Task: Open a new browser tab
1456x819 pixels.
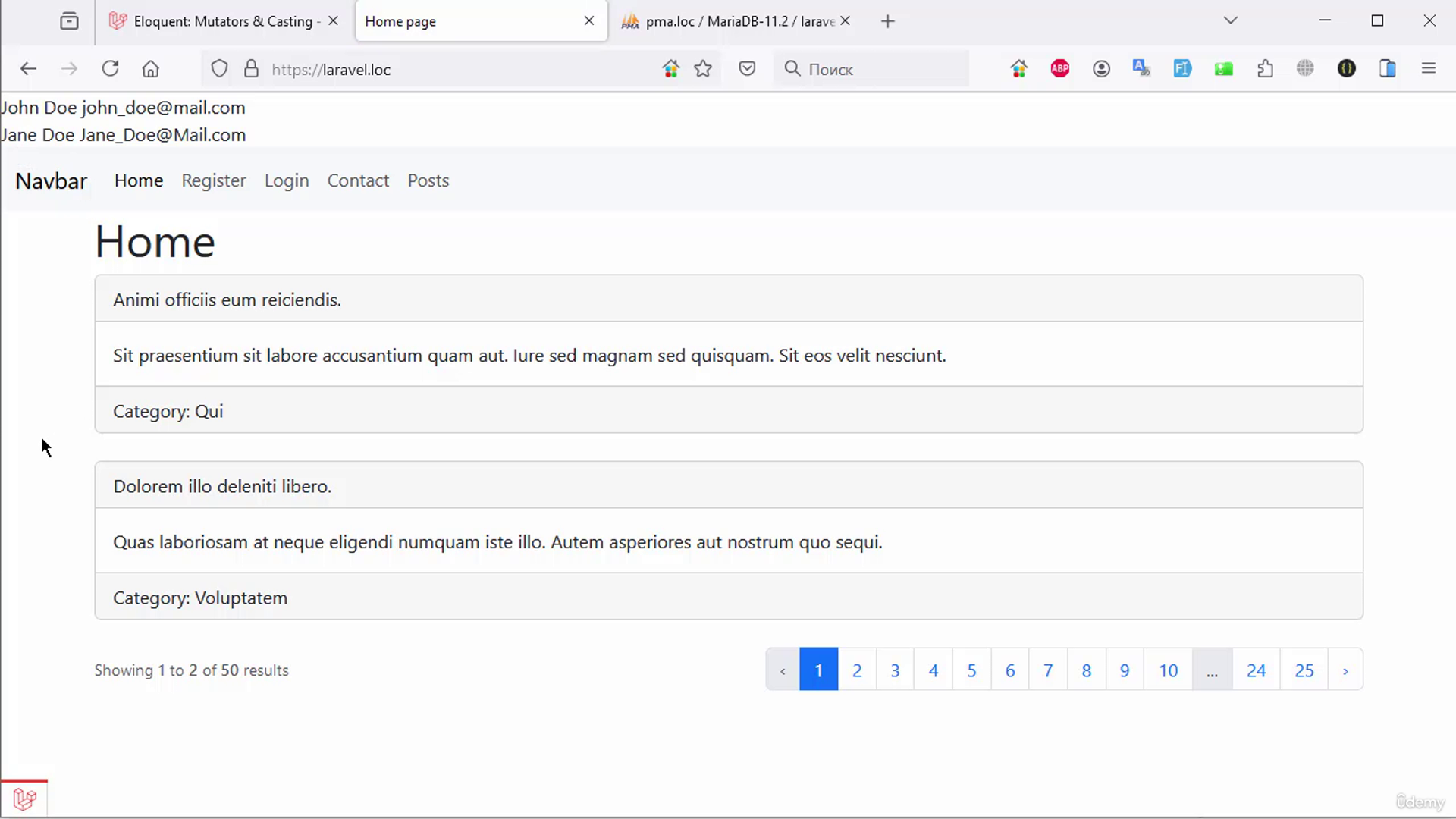Action: [x=888, y=21]
